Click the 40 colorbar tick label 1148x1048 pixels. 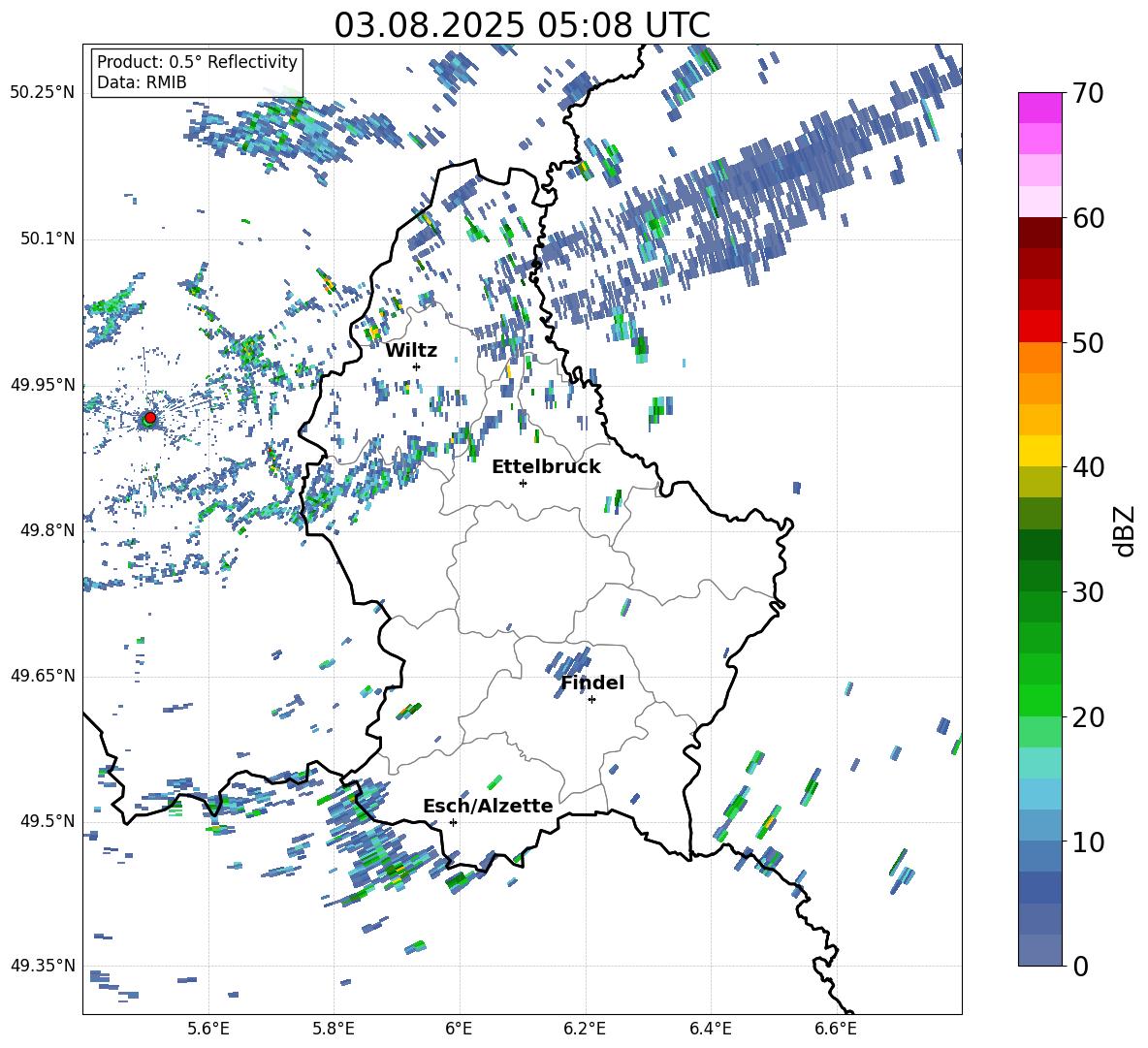coord(1088,467)
